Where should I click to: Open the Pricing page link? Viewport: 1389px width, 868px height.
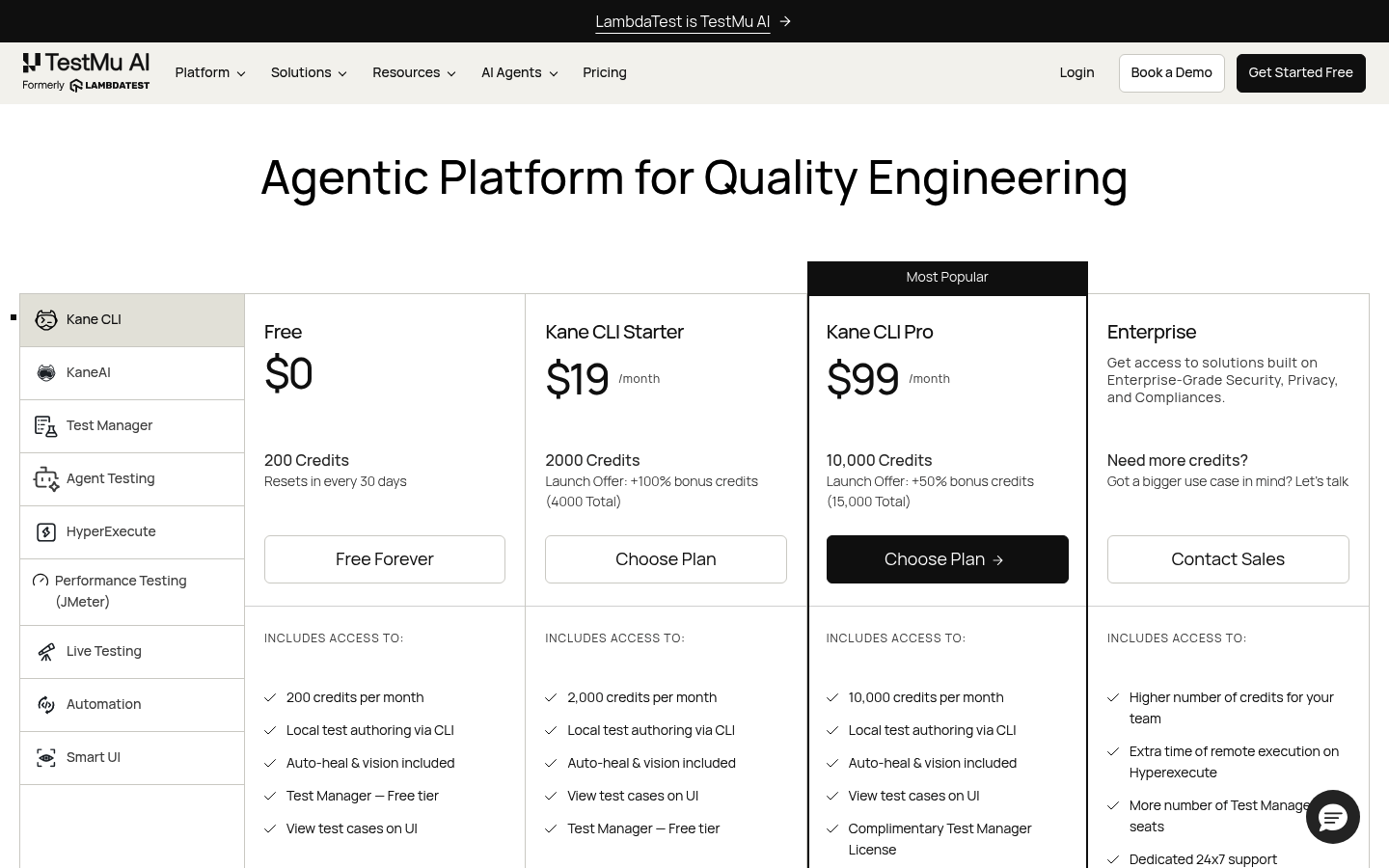click(605, 72)
